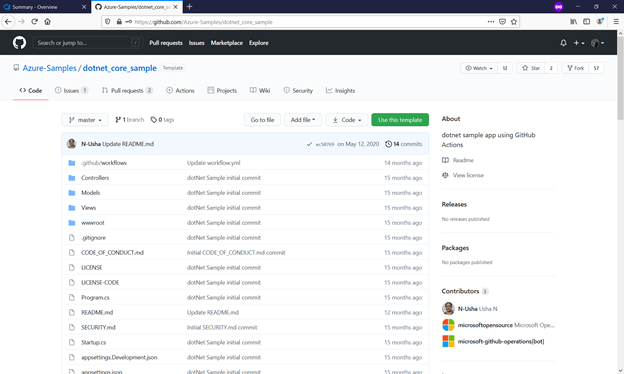
Task: Open the Security tab
Action: click(298, 91)
